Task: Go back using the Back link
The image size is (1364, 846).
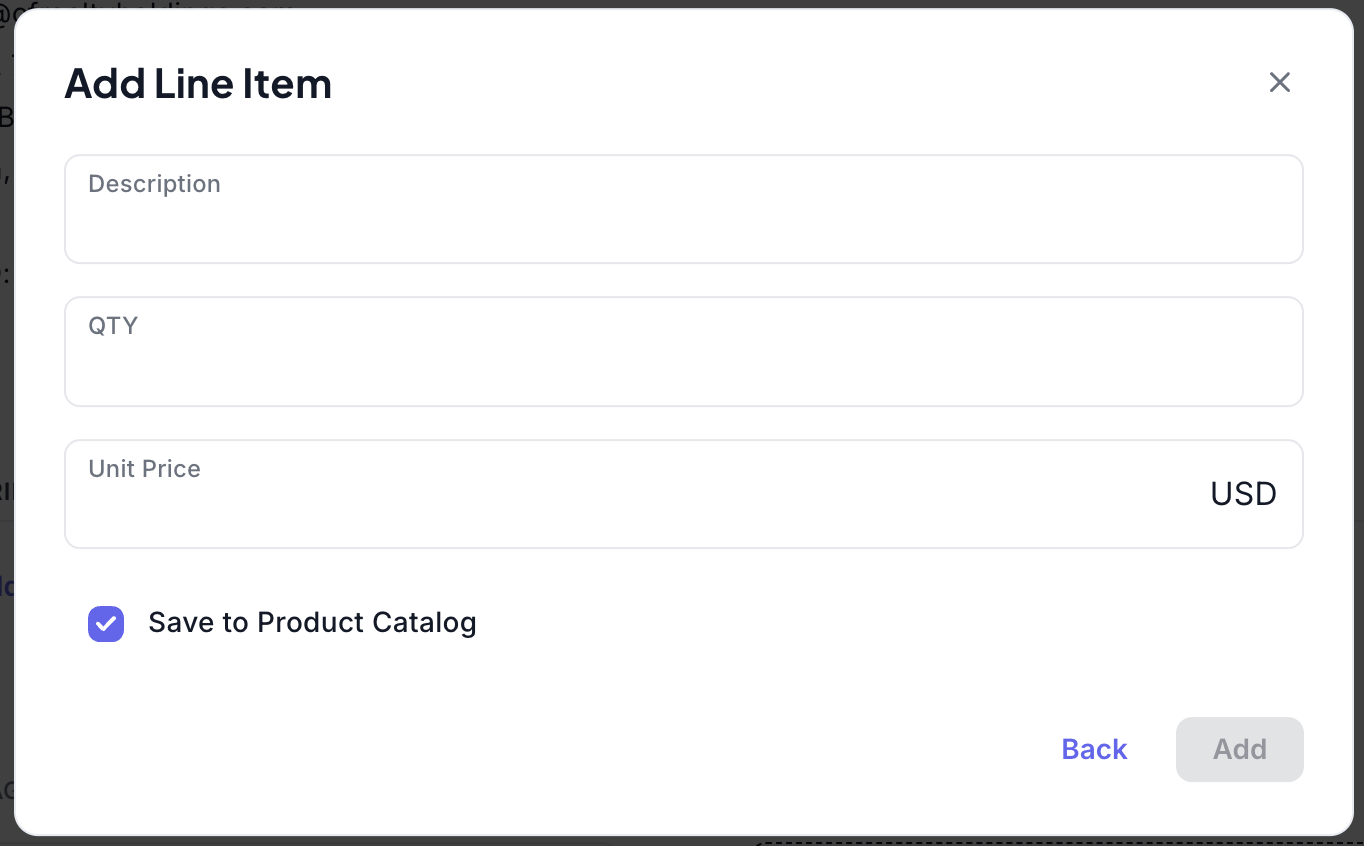Action: click(1094, 749)
